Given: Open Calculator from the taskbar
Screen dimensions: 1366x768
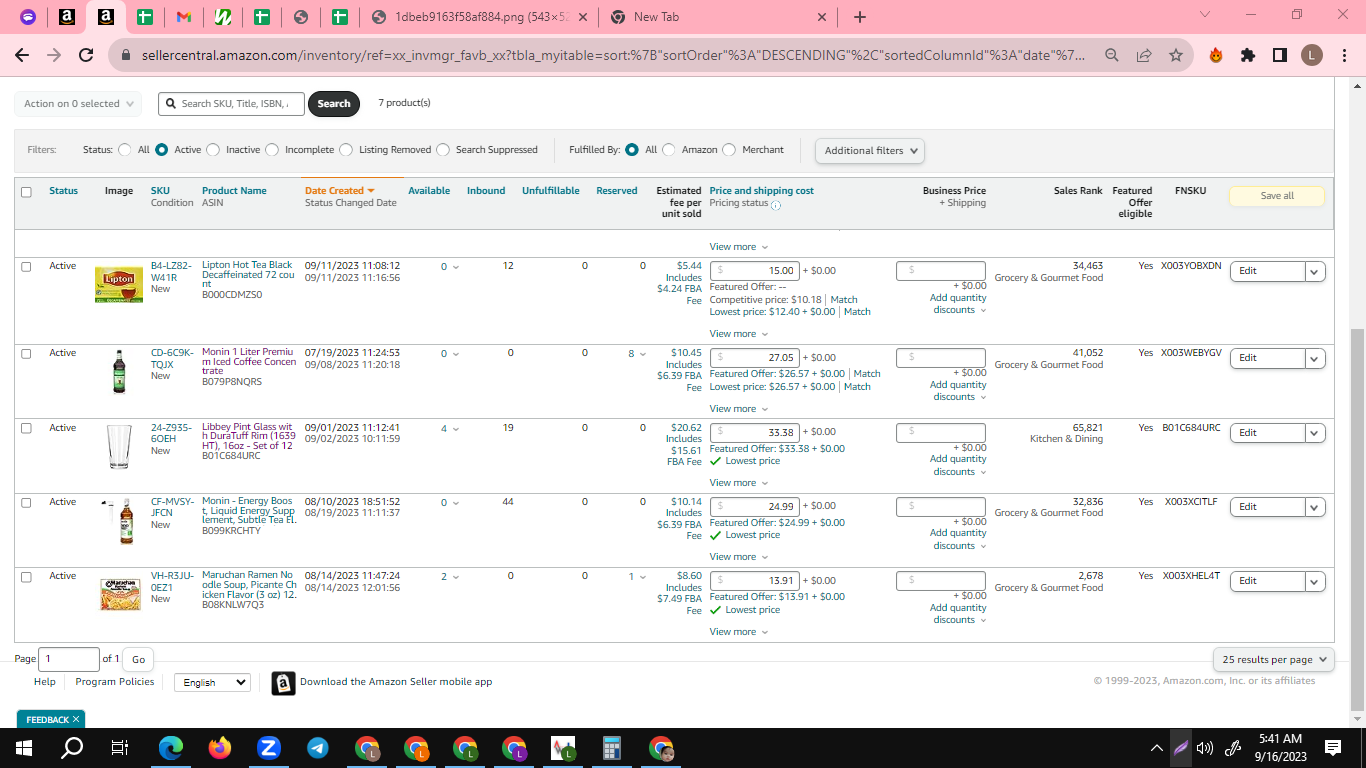Looking at the screenshot, I should tap(612, 747).
